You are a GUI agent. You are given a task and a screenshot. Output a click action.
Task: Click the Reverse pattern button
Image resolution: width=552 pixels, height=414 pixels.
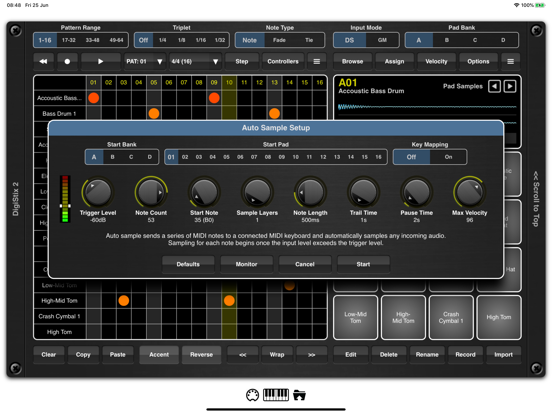click(x=201, y=355)
